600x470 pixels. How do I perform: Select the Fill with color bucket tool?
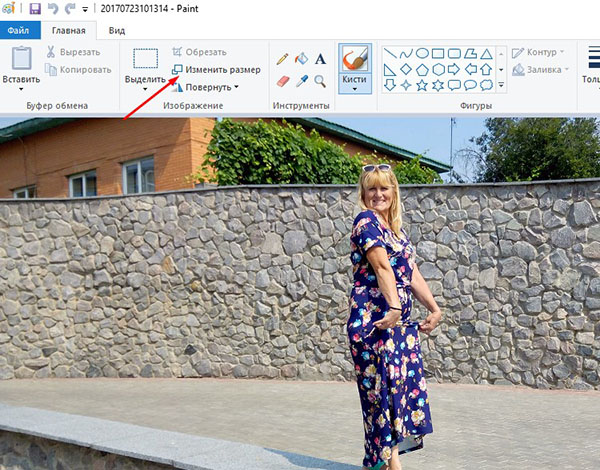point(302,59)
